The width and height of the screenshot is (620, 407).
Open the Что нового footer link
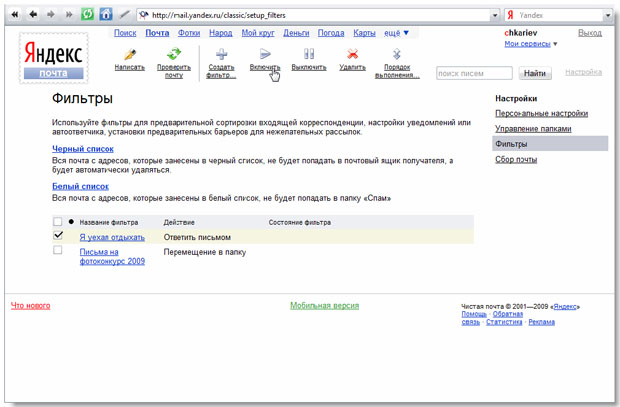30,305
